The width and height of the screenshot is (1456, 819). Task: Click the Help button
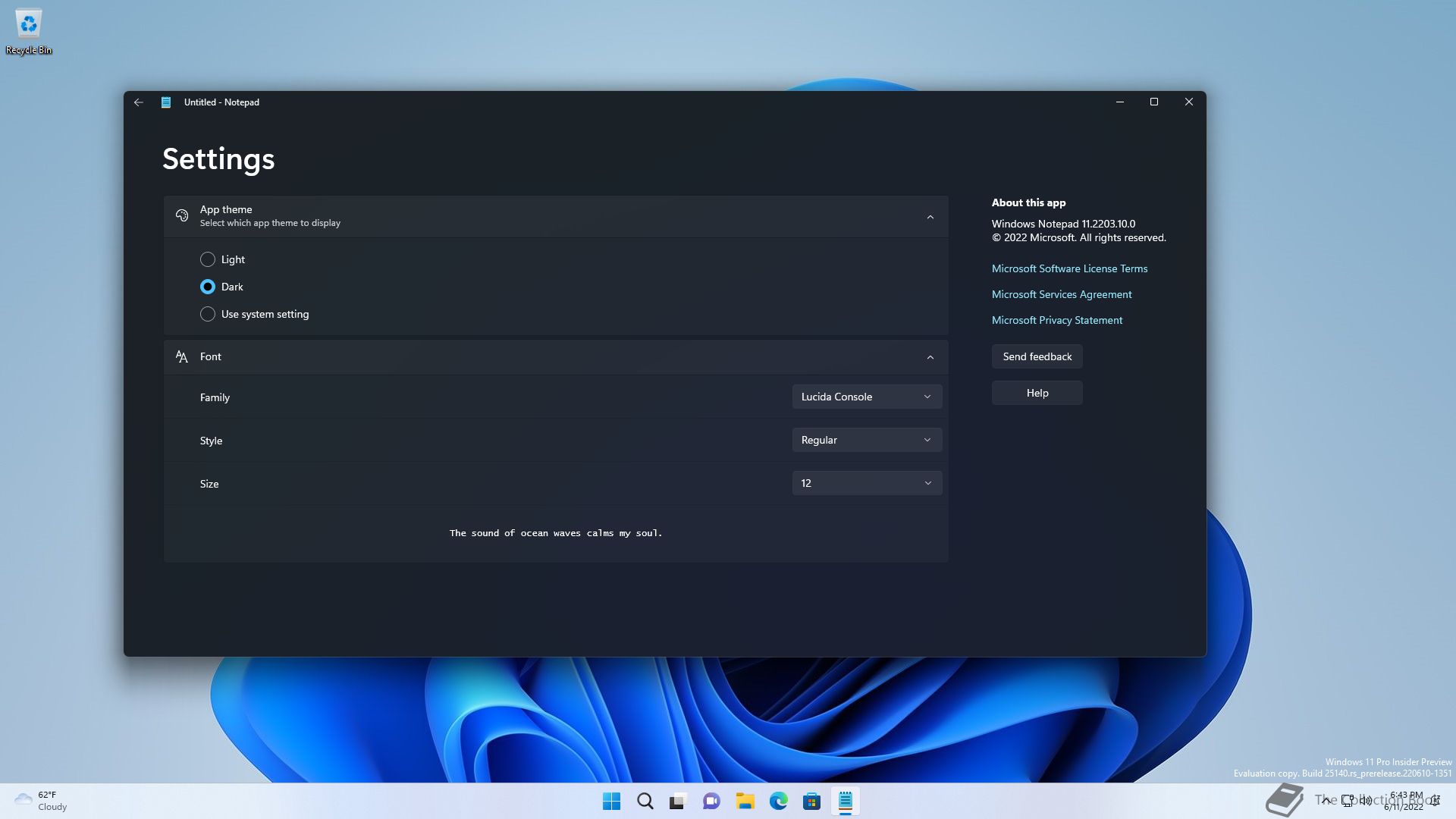1037,393
